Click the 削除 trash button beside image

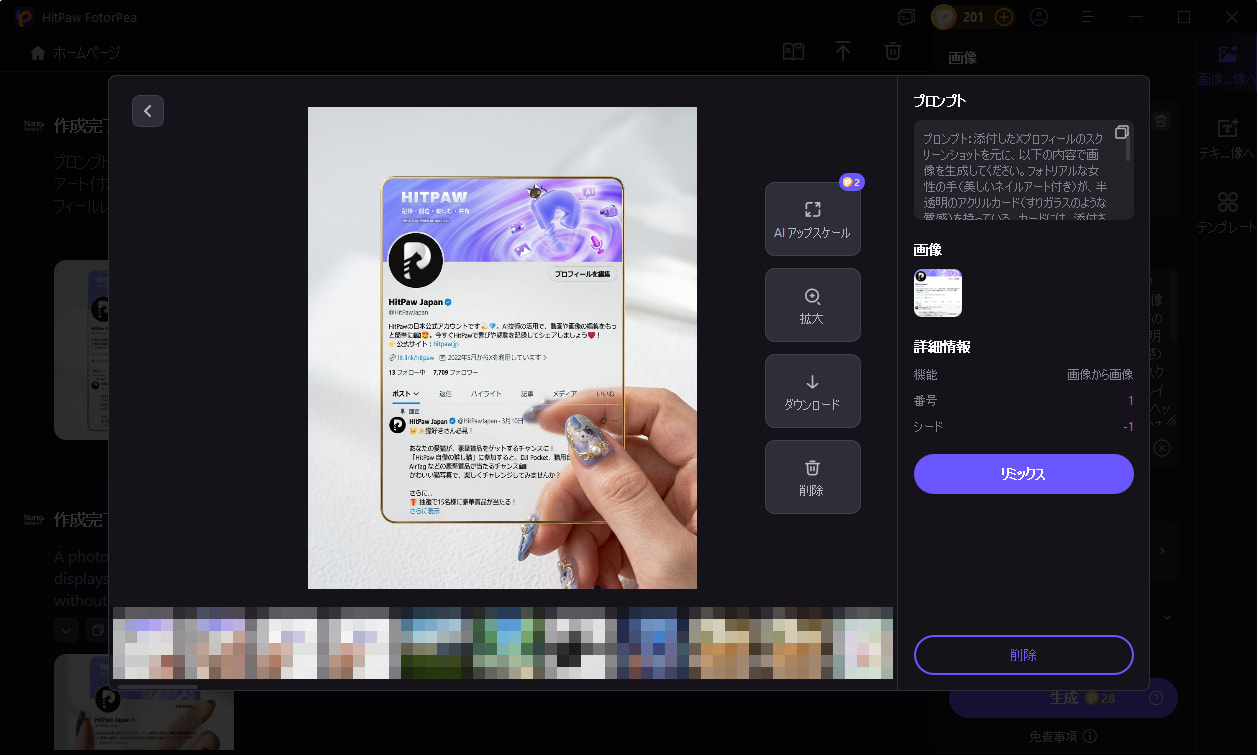click(x=812, y=477)
